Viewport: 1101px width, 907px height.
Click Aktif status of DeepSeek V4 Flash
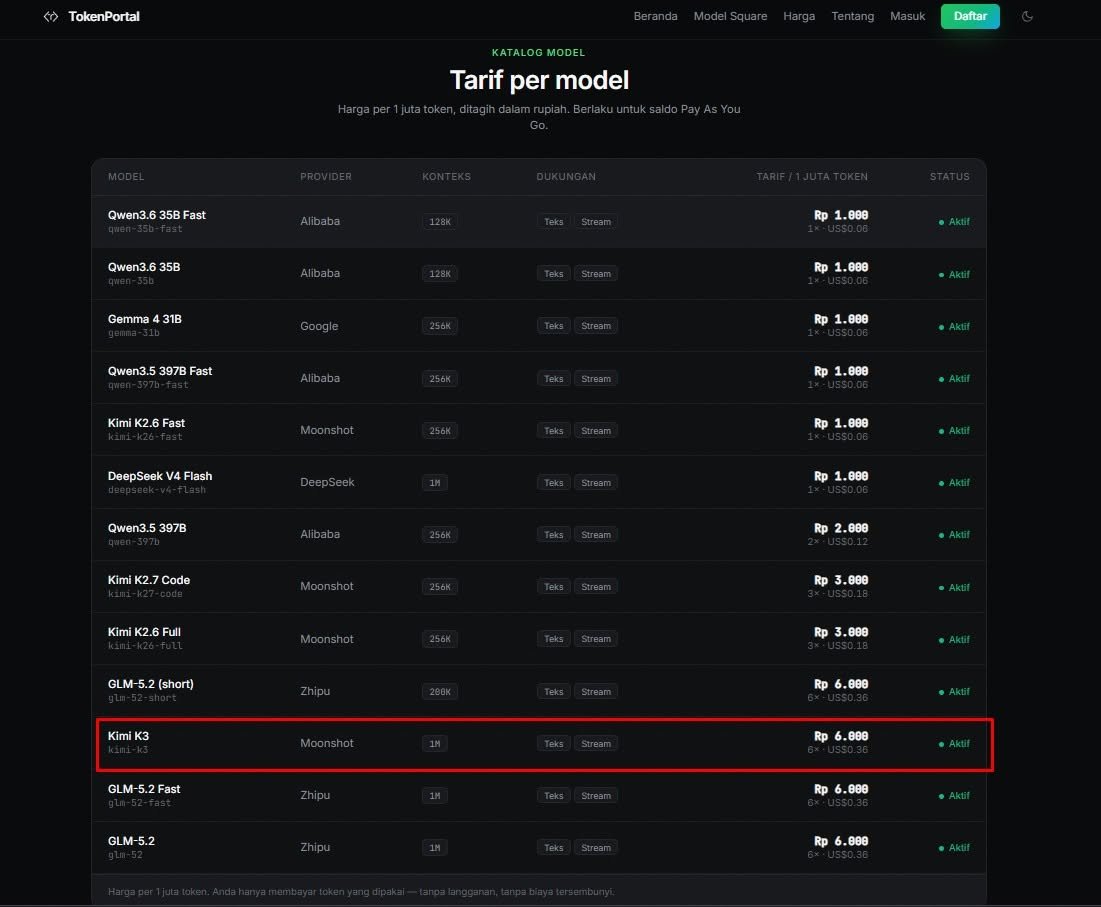click(954, 483)
